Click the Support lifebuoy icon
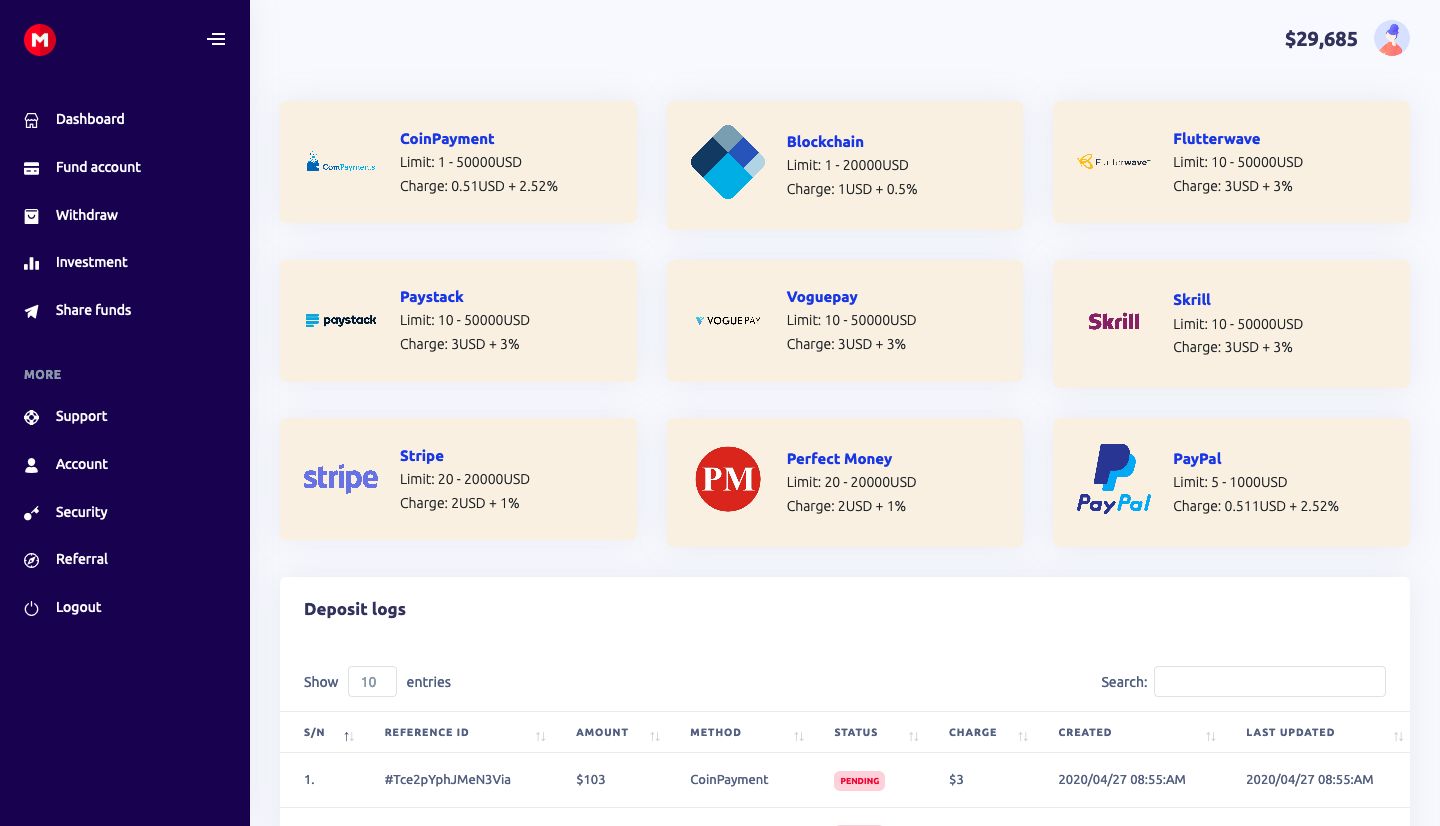This screenshot has width=1440, height=826. [32, 417]
